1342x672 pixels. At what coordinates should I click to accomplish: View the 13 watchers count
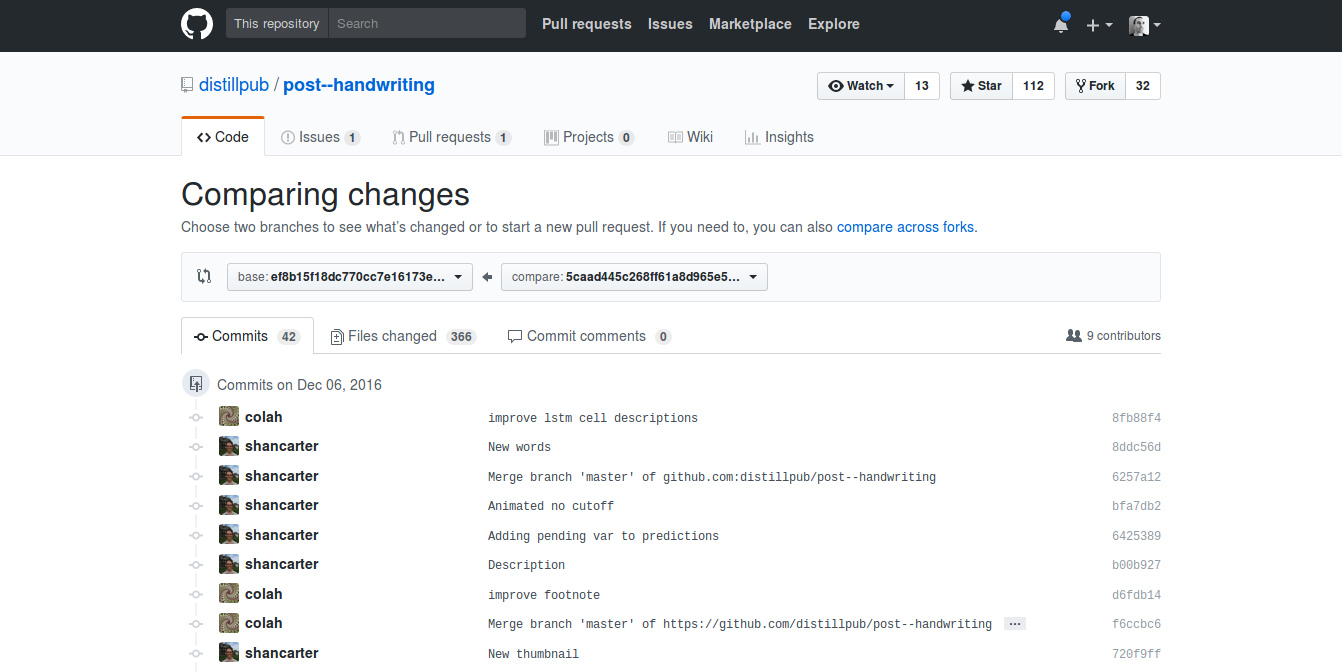tap(922, 86)
